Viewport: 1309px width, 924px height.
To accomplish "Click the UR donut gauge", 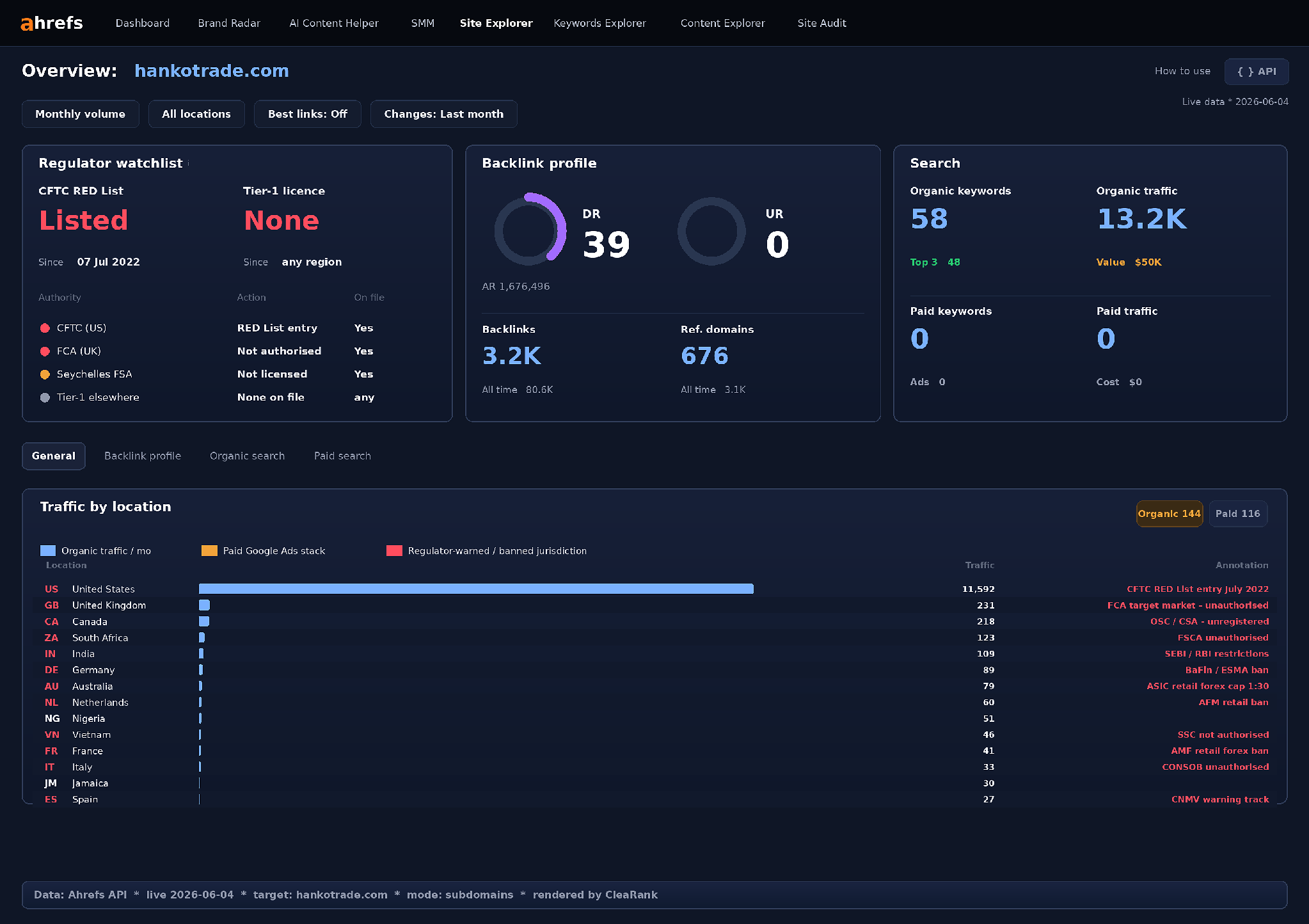I will [711, 230].
